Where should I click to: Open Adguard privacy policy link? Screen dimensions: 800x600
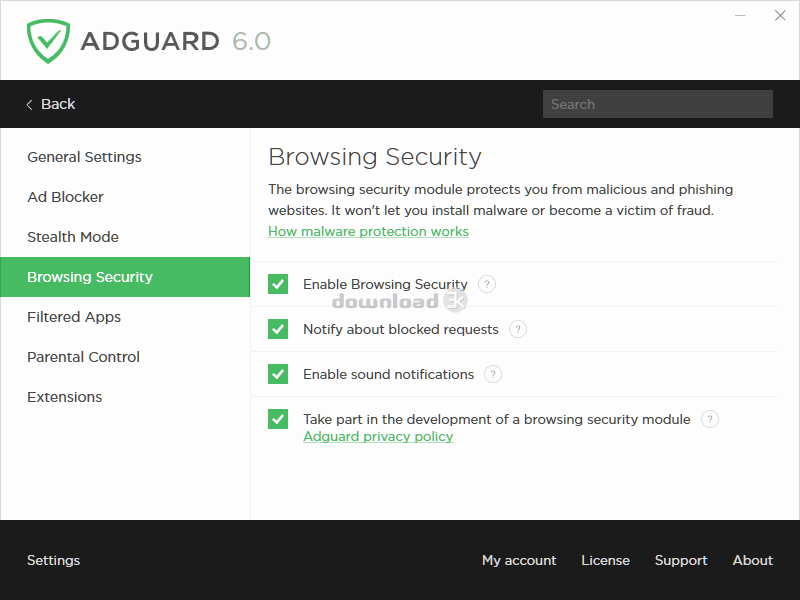coord(378,436)
